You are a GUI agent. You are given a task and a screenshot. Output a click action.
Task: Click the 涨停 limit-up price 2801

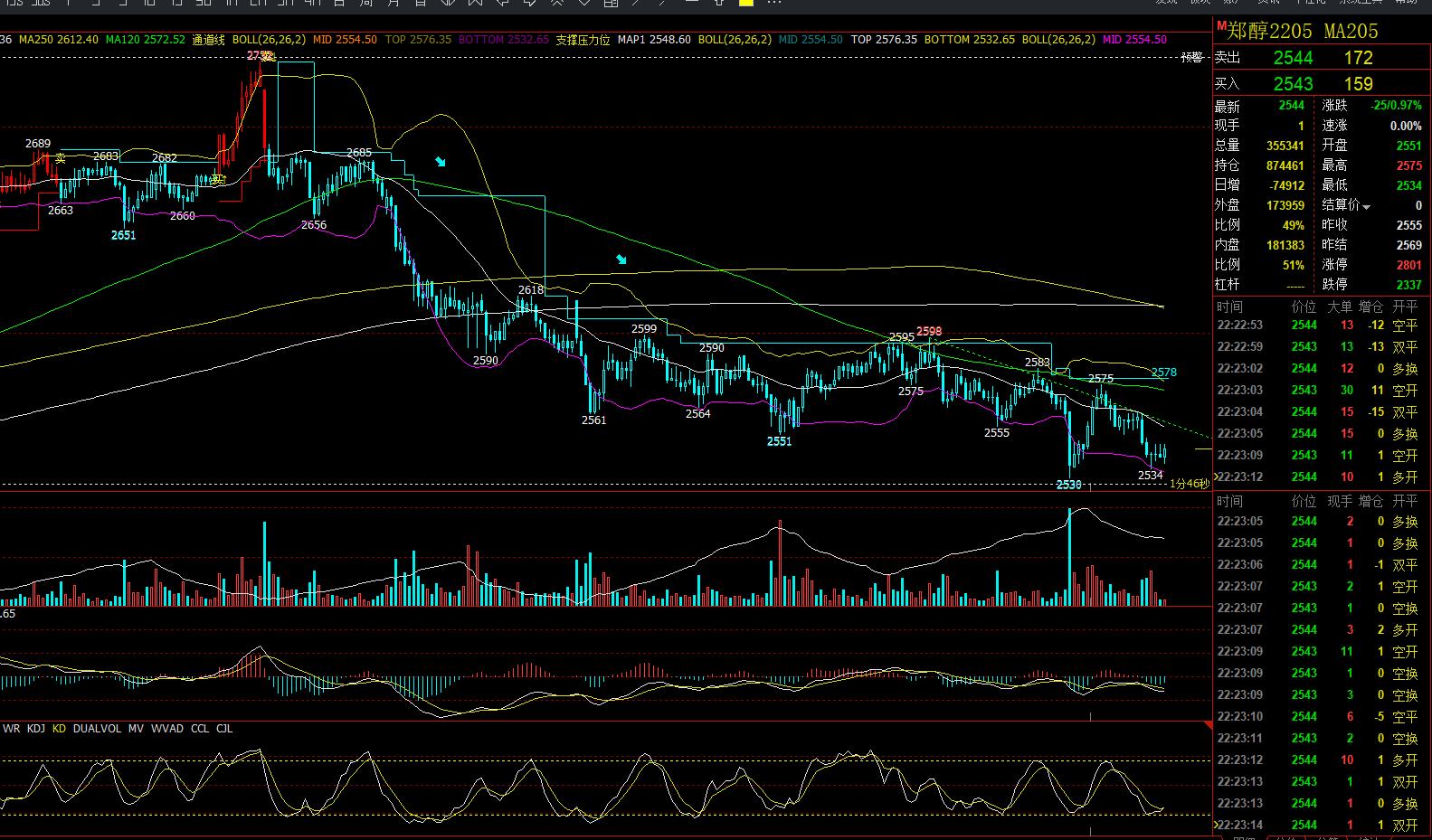(1408, 265)
